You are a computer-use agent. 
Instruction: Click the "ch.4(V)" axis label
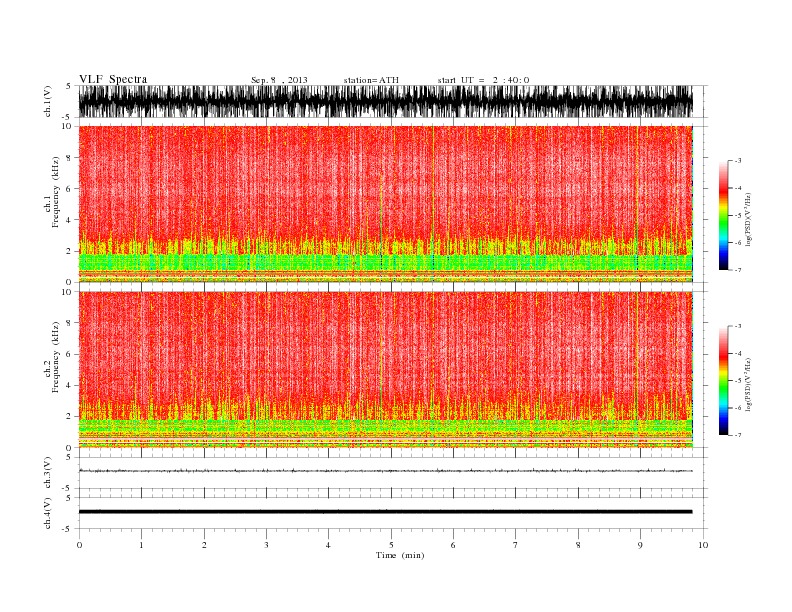point(48,513)
